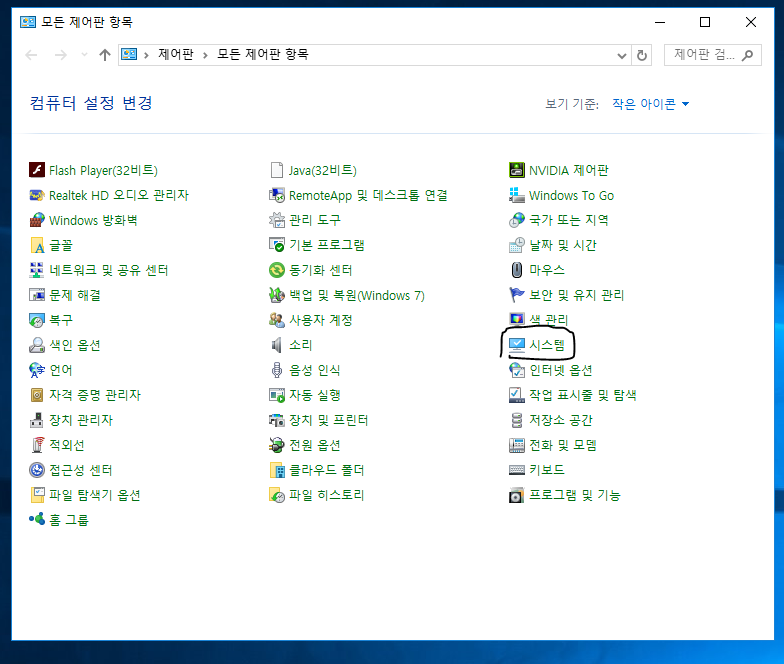Click the Windows 방화벽 brick-wall icon
The width and height of the screenshot is (784, 664).
tap(37, 220)
